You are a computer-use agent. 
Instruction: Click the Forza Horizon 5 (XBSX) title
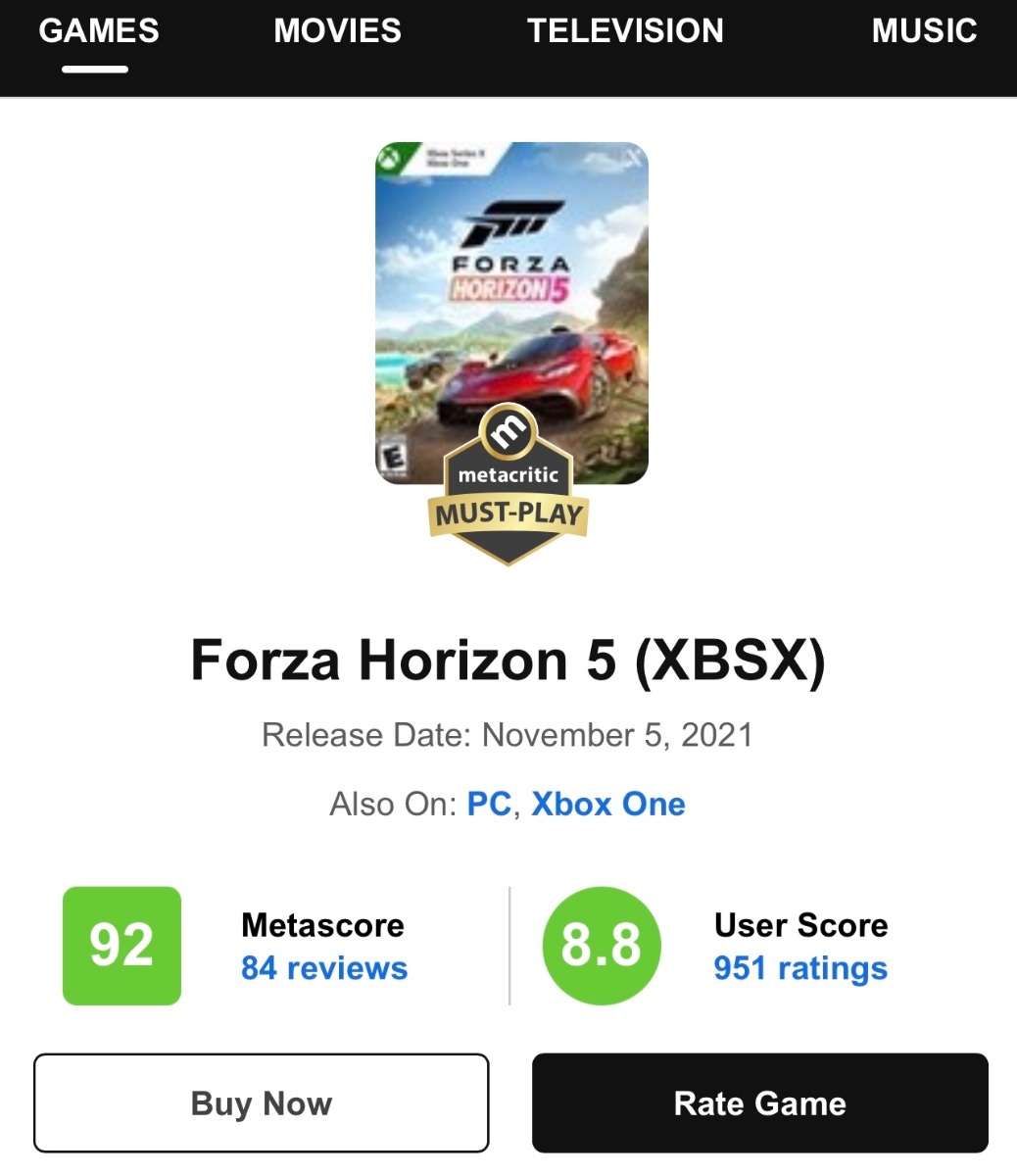(508, 660)
